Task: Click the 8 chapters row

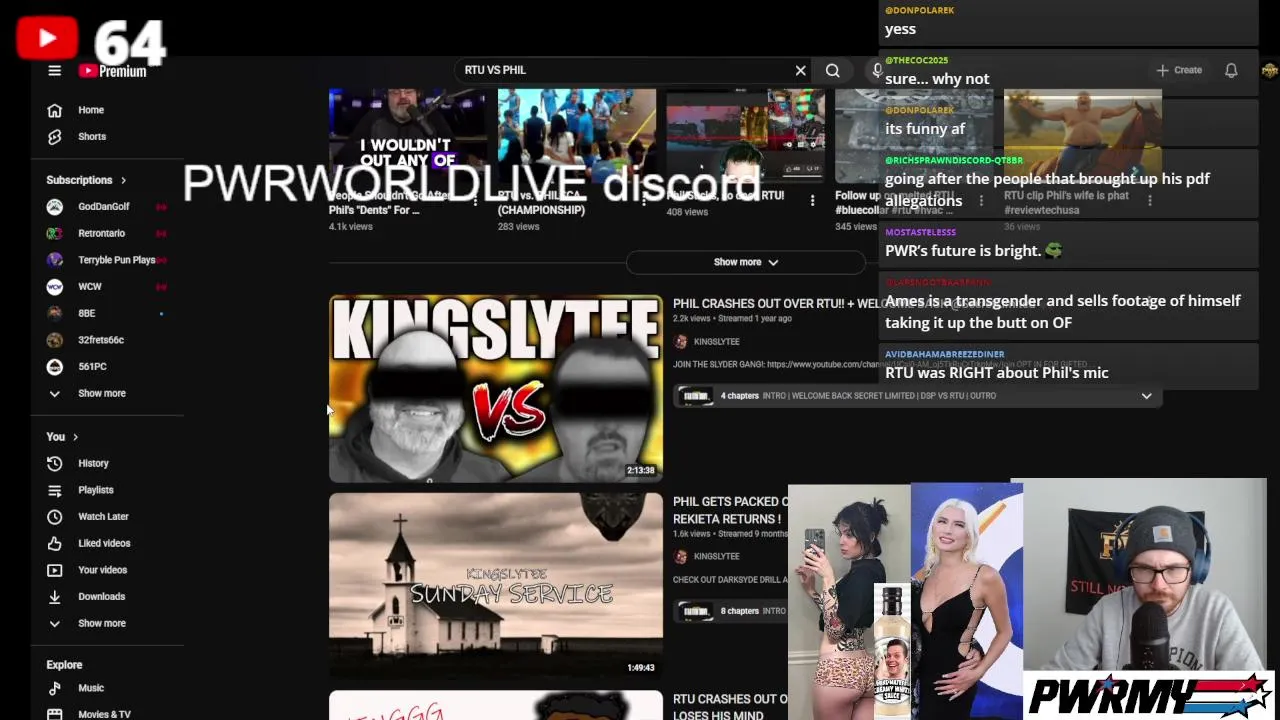Action: (732, 611)
